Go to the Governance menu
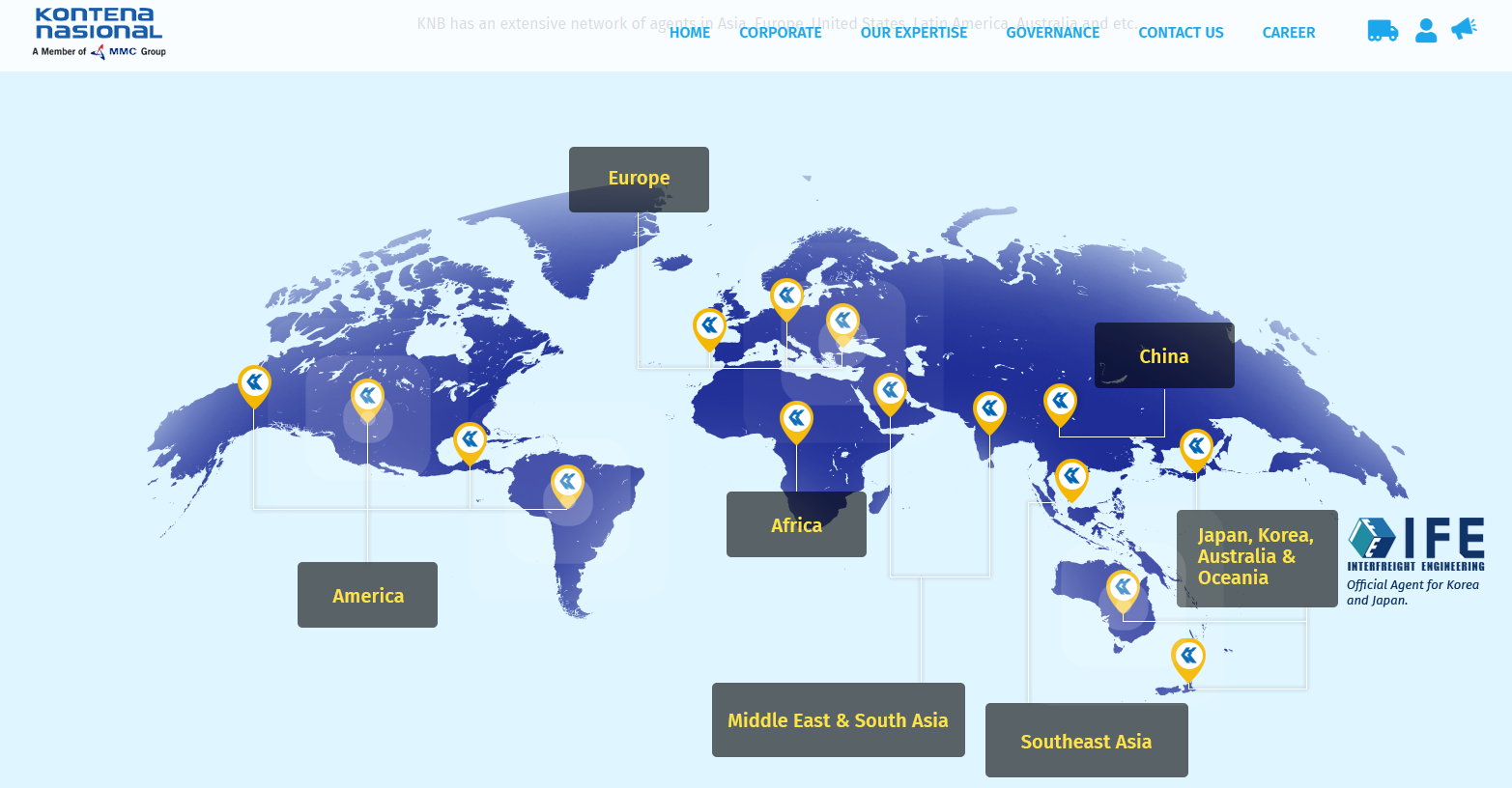Screen dimensions: 1512x788 [1052, 33]
